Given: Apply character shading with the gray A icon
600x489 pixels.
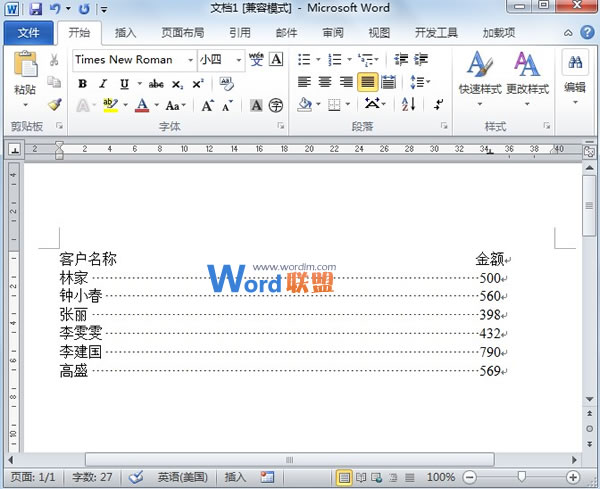Looking at the screenshot, I should pos(256,105).
